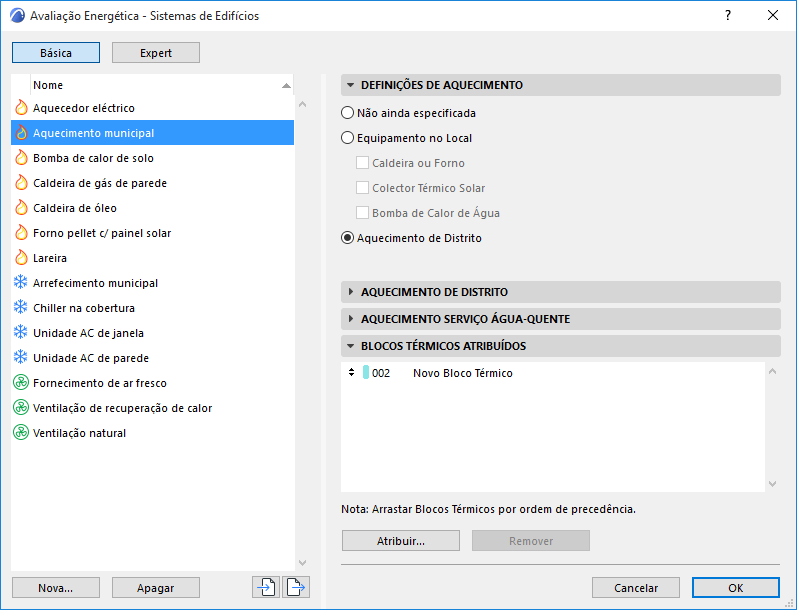Select Arrefecimento municipal system
Screen dimensions: 797x610
(152, 282)
